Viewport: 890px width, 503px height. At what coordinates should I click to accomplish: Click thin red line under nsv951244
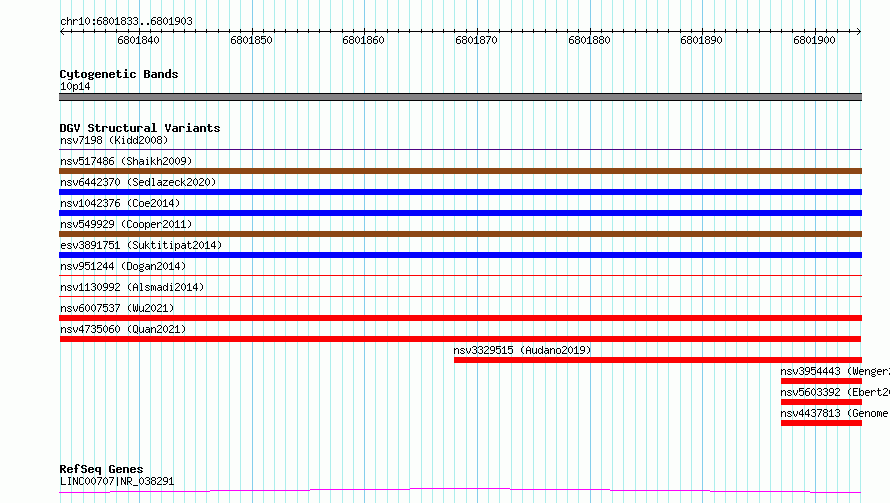[x=460, y=276]
